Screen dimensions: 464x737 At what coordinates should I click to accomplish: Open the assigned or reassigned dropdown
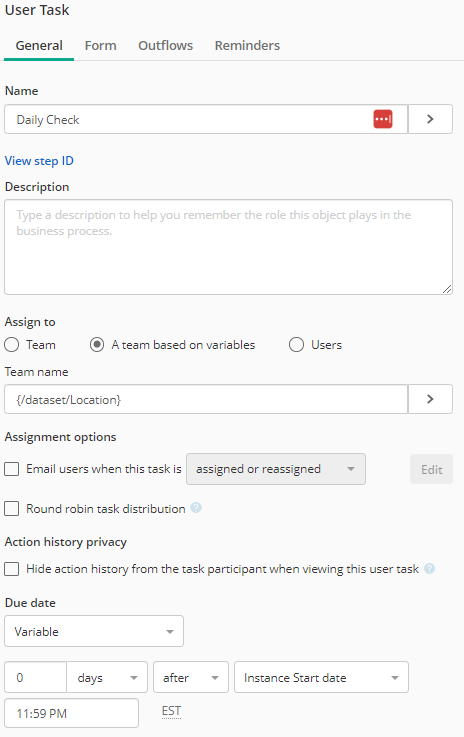point(276,469)
